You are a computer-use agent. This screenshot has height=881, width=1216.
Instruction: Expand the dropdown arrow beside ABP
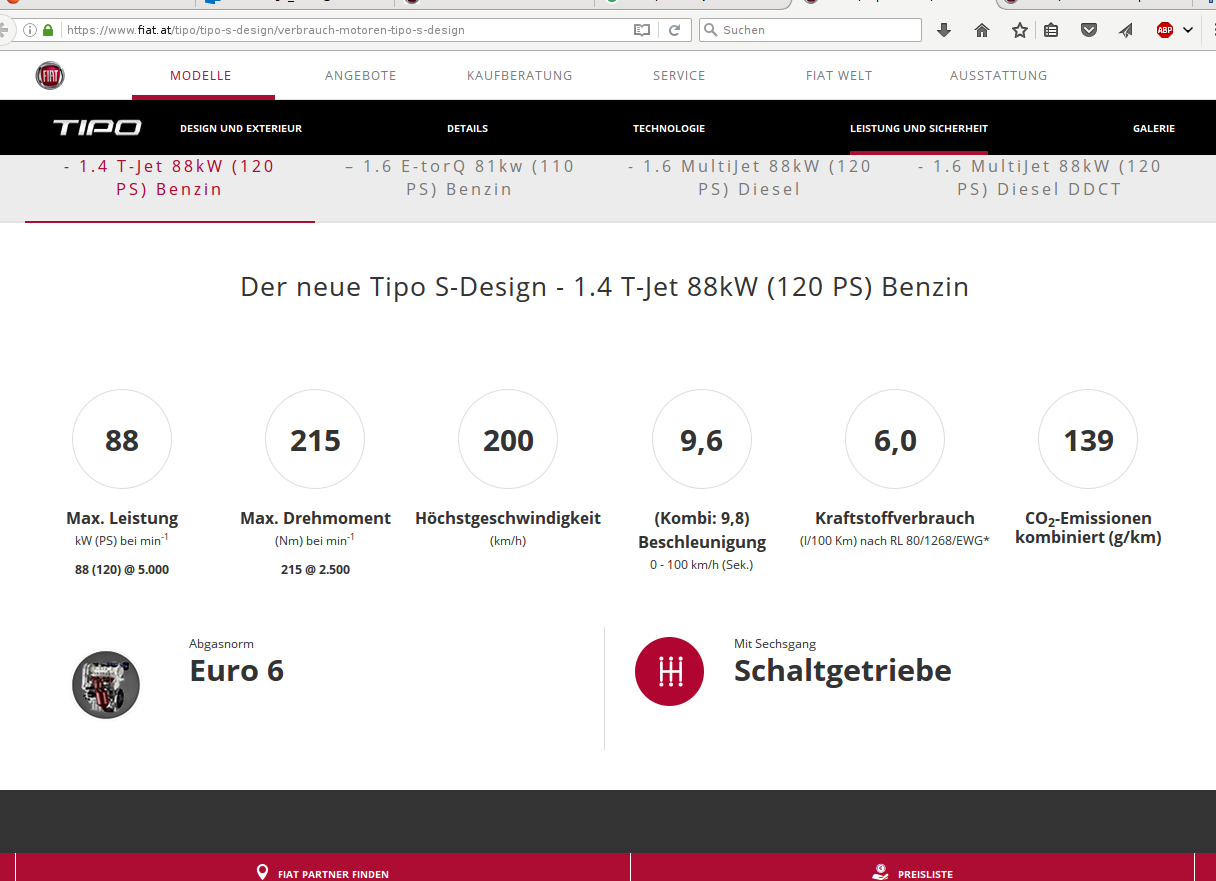tap(1188, 30)
